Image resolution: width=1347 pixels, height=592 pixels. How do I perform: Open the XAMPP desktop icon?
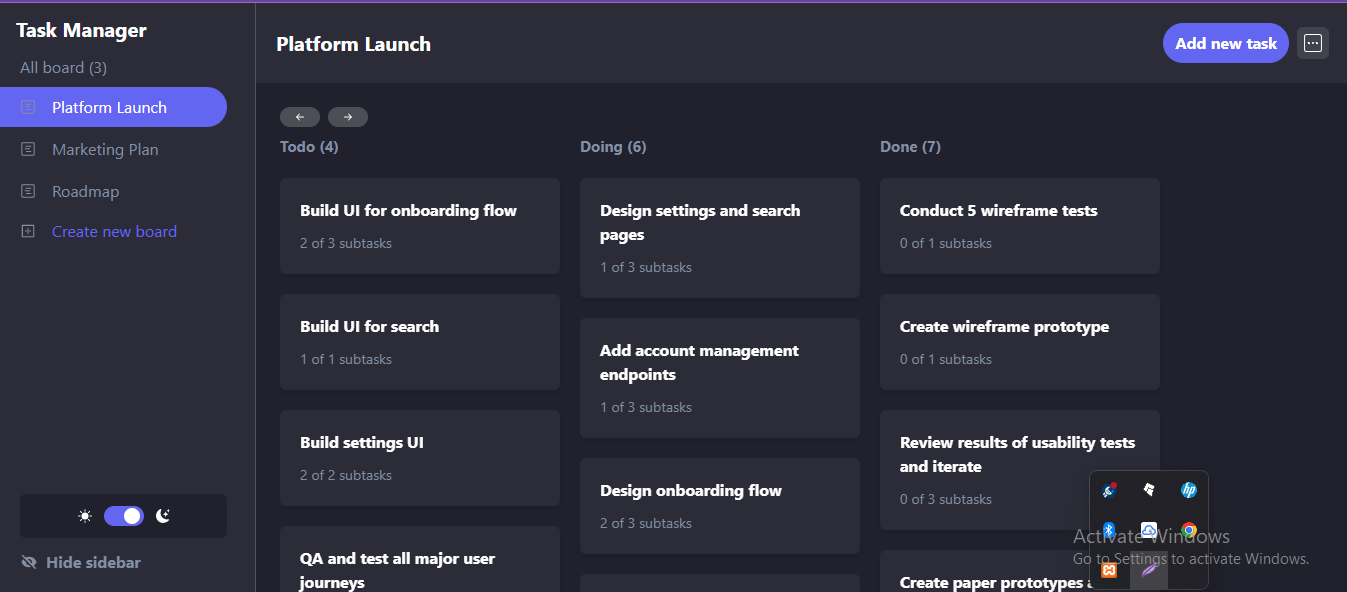[x=1109, y=569]
